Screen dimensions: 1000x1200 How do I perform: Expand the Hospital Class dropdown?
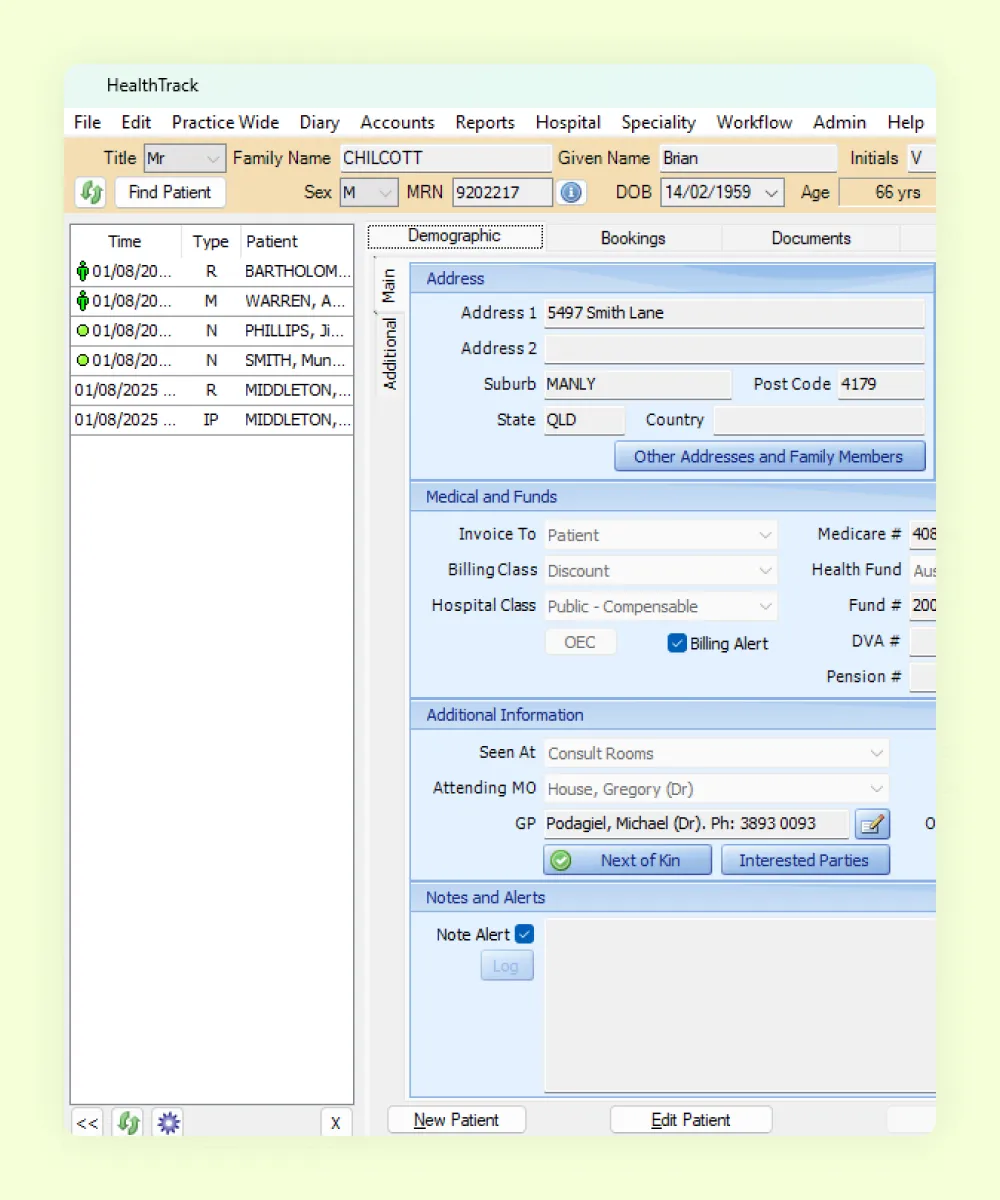(766, 607)
